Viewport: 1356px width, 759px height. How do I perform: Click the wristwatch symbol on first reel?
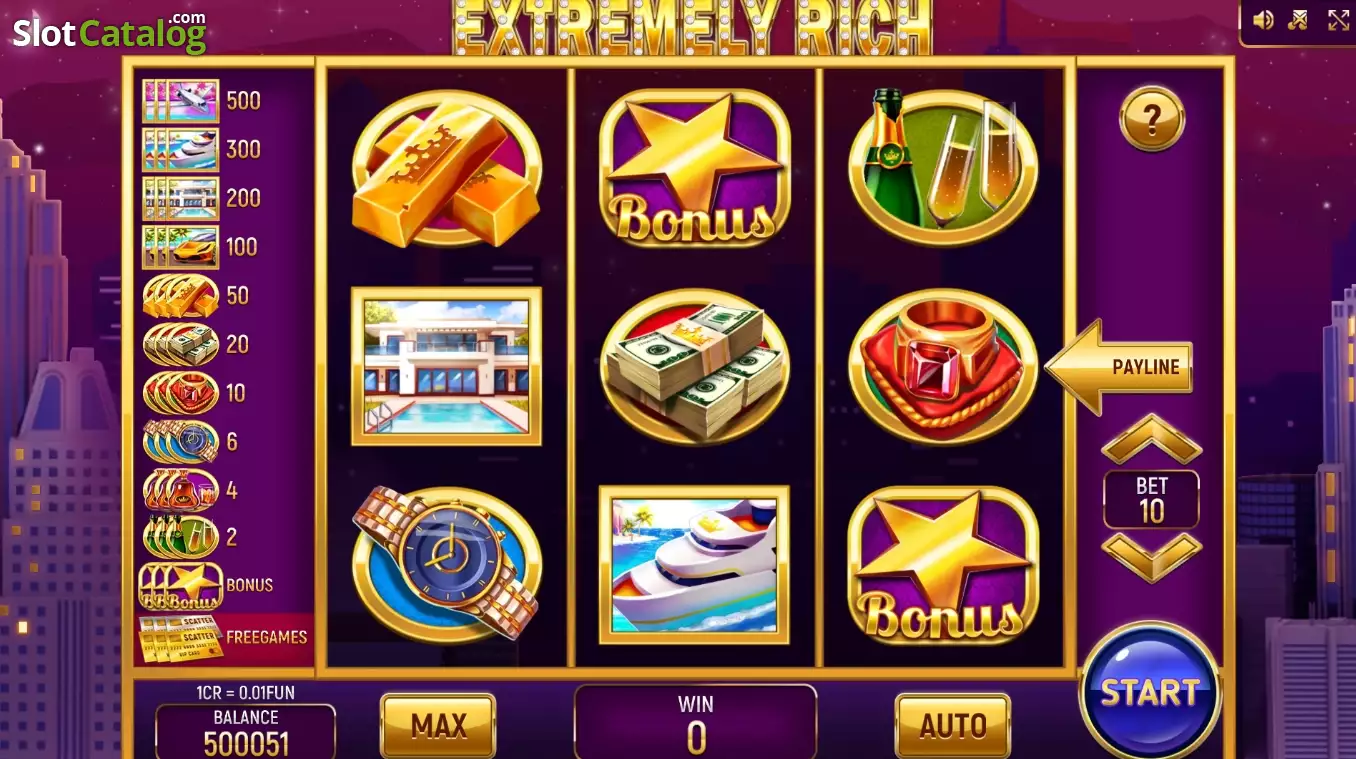click(446, 562)
